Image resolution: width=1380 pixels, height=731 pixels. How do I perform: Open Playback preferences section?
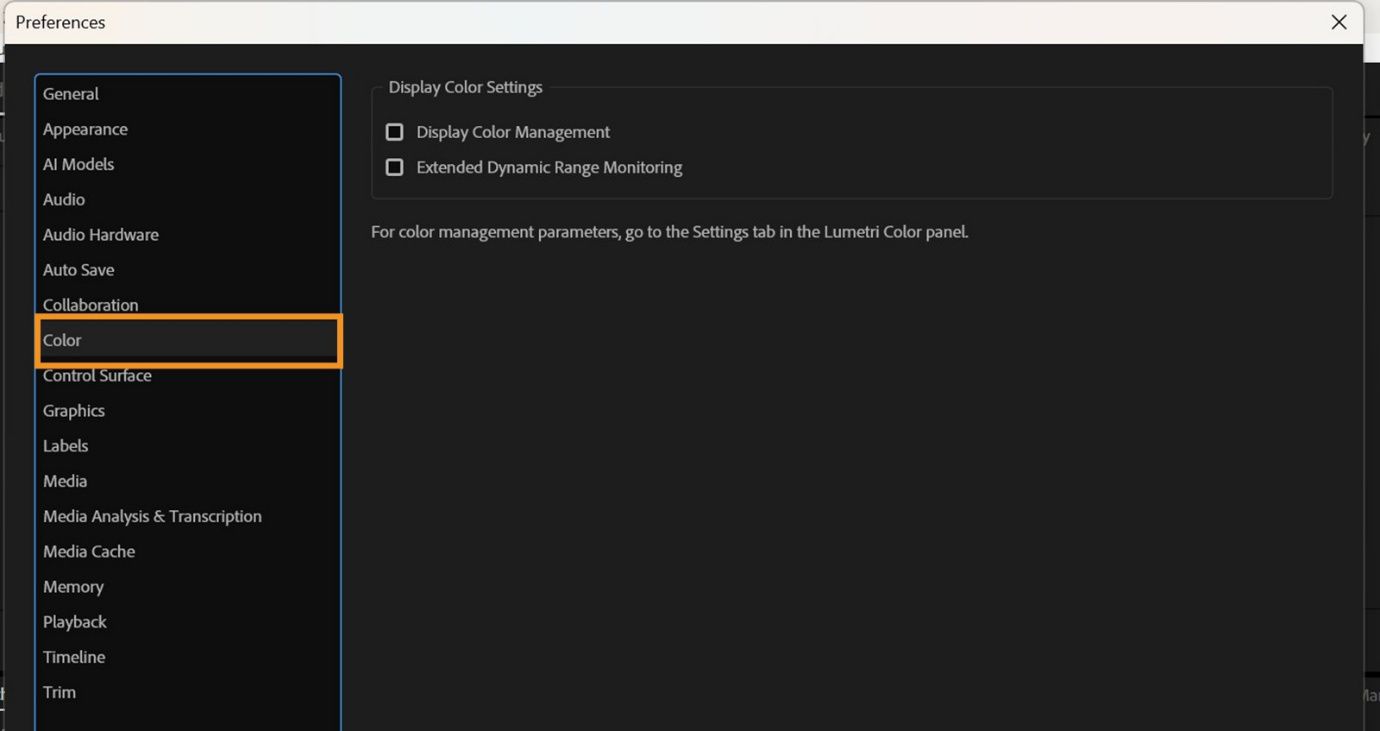(74, 622)
